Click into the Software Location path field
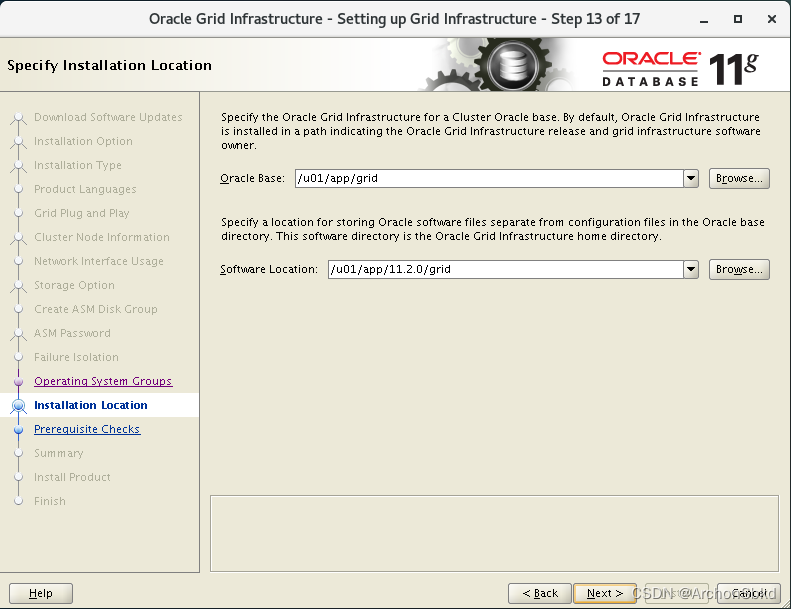Image resolution: width=791 pixels, height=609 pixels. point(505,269)
